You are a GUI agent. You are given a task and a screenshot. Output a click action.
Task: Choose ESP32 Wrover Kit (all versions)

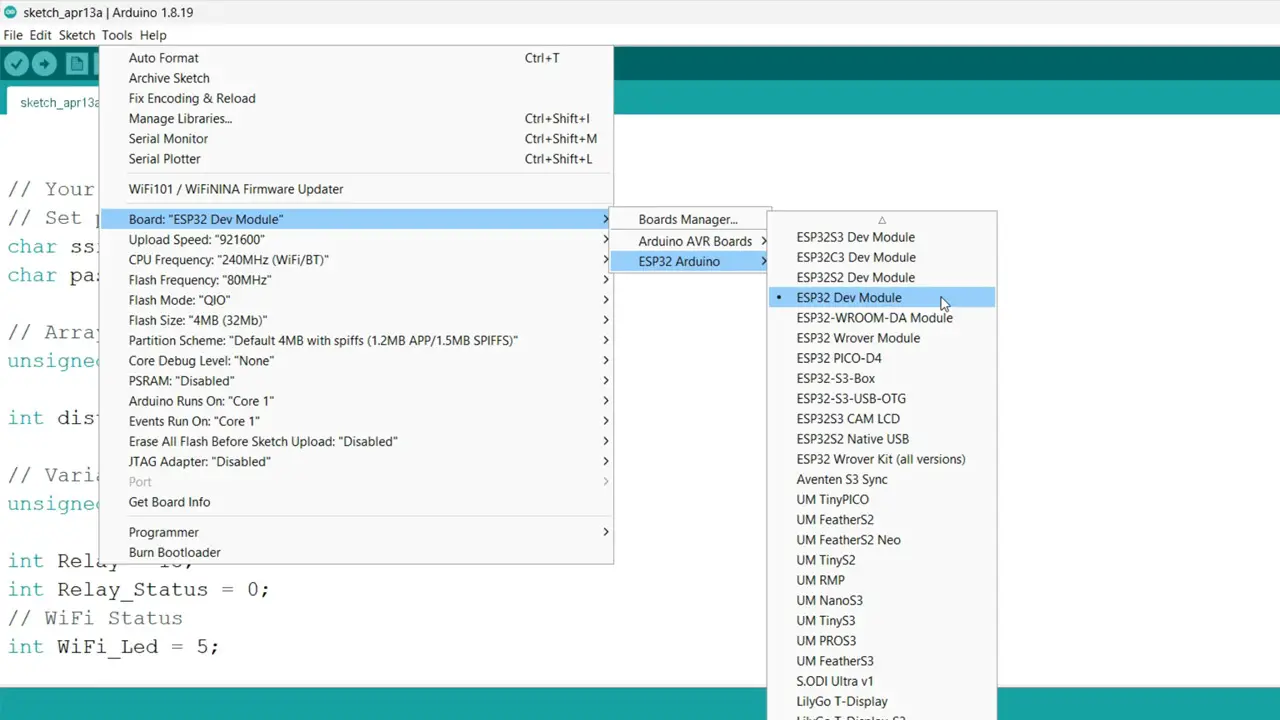pyautogui.click(x=881, y=459)
